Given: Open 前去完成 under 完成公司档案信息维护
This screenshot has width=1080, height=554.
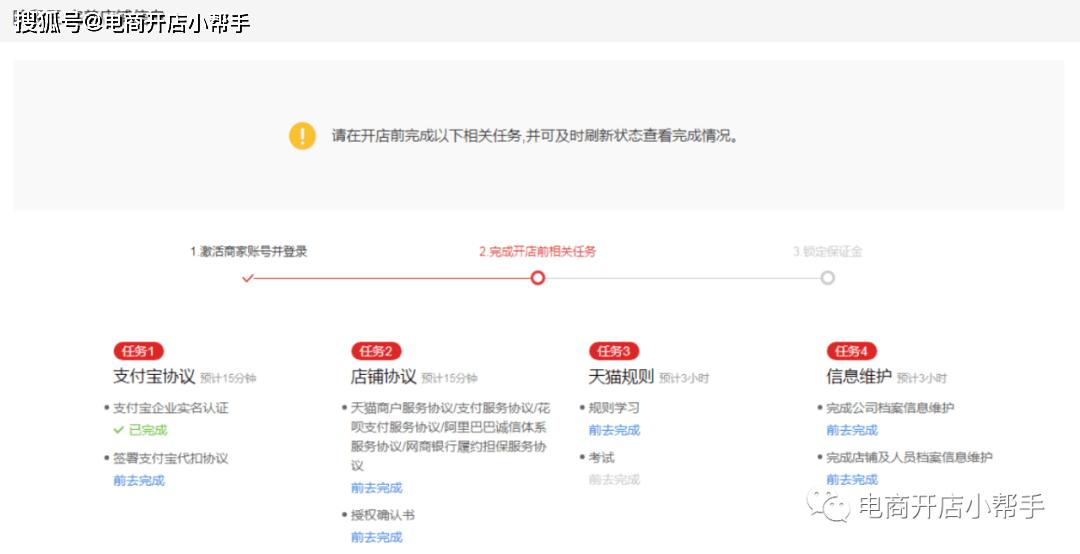Looking at the screenshot, I should [x=852, y=430].
